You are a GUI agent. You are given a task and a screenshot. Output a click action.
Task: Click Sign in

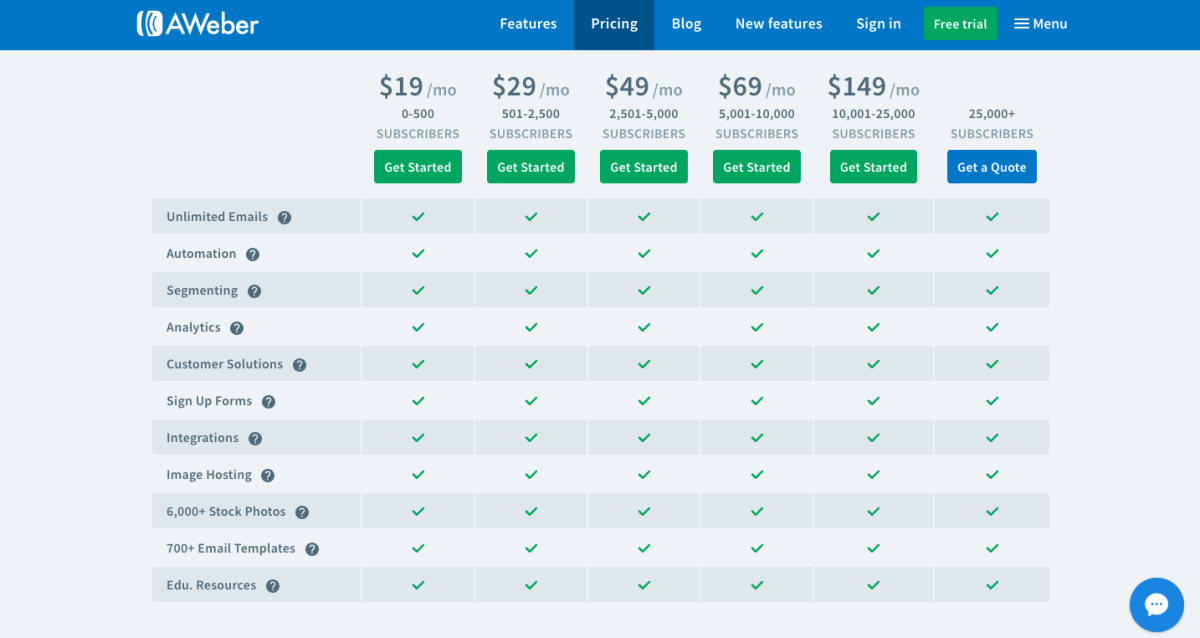pos(878,24)
